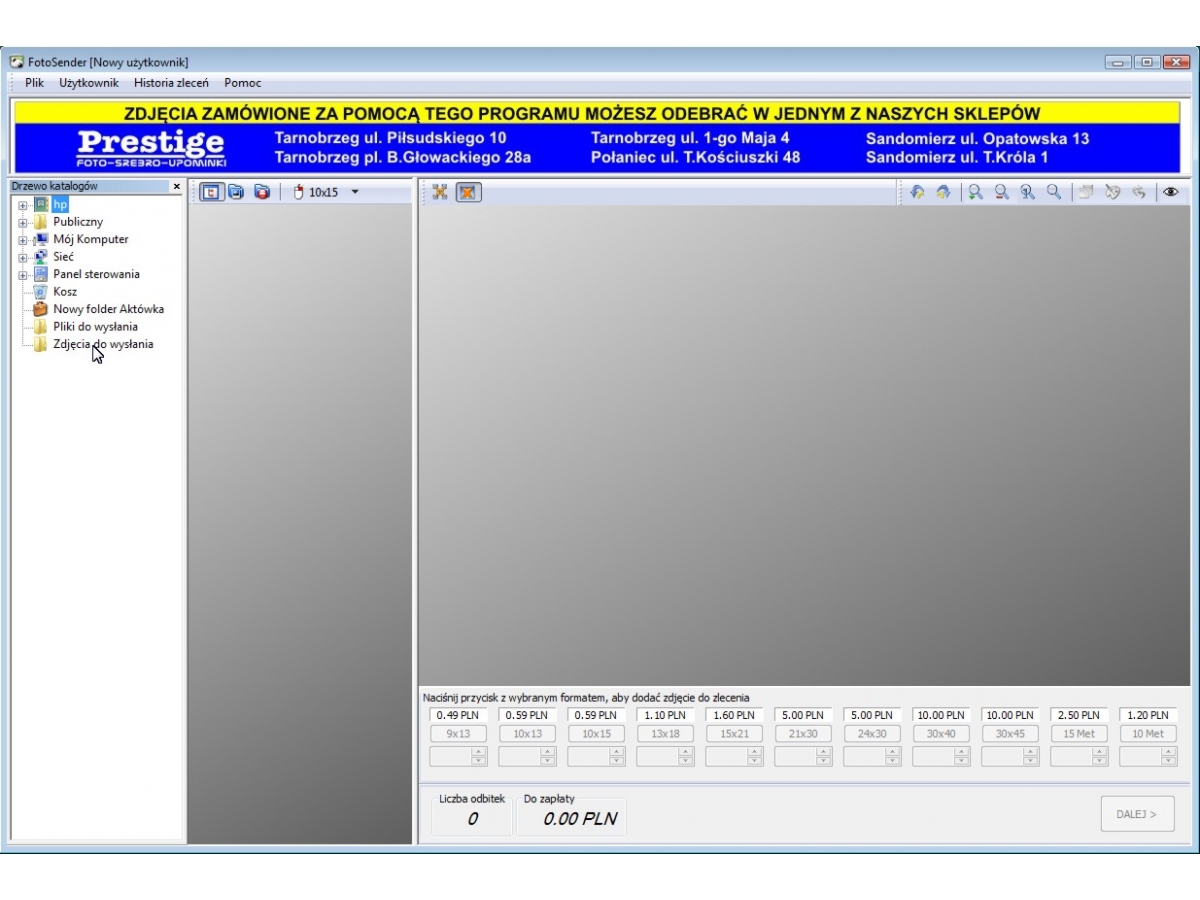Select the Zdjęcia do wysłania folder

[103, 344]
